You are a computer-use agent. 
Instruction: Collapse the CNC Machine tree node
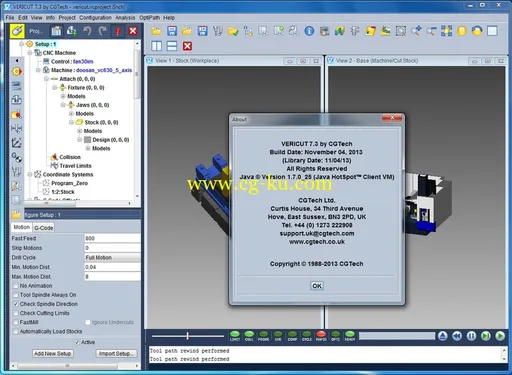[x=30, y=53]
